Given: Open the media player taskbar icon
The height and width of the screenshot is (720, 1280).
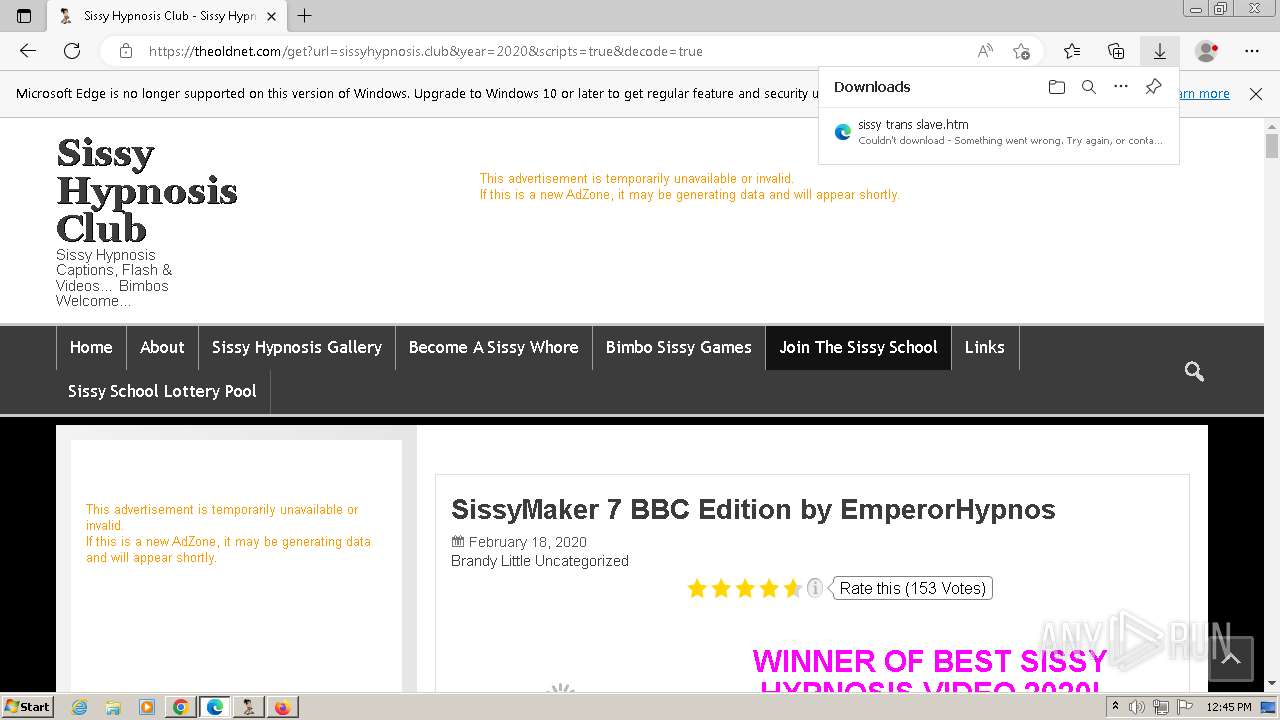Looking at the screenshot, I should pyautogui.click(x=147, y=707).
